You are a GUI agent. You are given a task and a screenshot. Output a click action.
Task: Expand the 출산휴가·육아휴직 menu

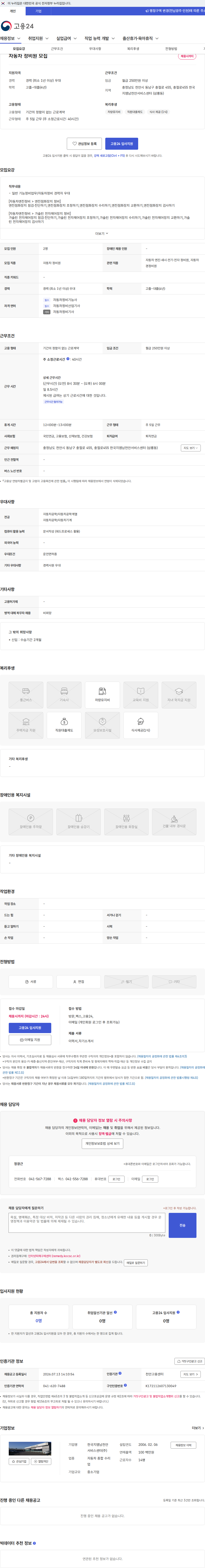[141, 38]
